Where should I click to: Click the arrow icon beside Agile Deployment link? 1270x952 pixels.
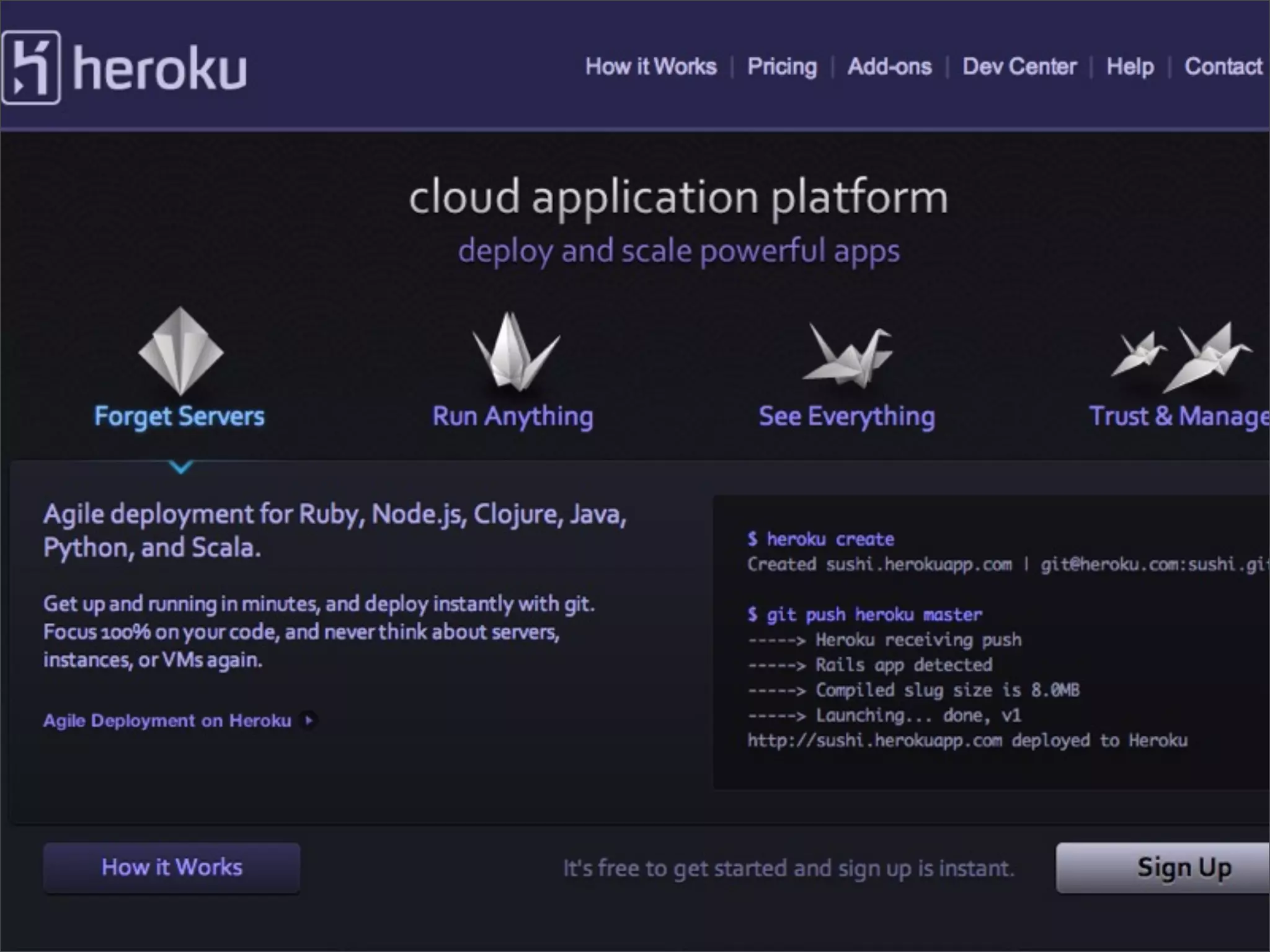point(308,720)
